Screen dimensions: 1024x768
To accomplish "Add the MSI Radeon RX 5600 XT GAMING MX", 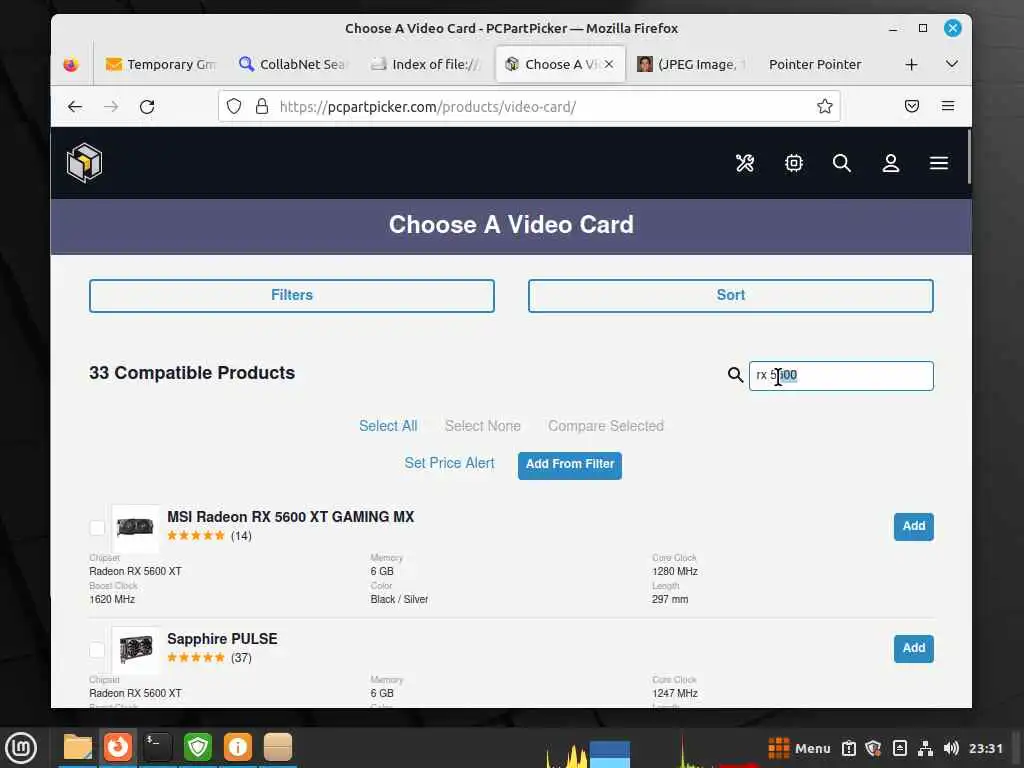I will (x=914, y=526).
